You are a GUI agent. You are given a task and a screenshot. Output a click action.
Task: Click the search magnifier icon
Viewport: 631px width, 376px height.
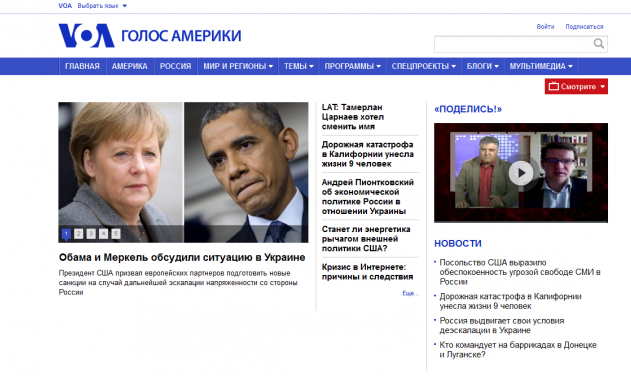(x=599, y=43)
